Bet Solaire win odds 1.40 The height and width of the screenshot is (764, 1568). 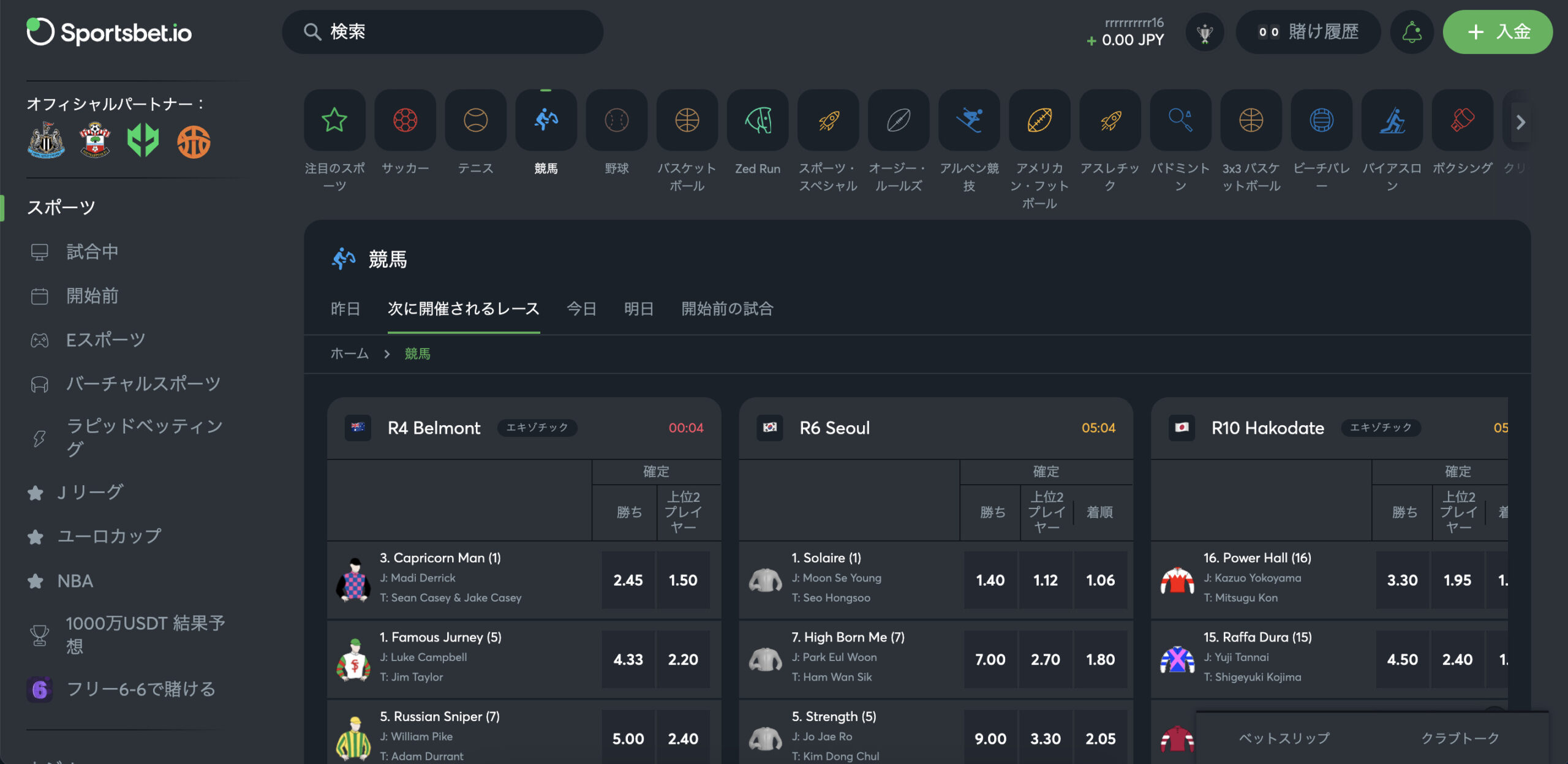tap(990, 580)
